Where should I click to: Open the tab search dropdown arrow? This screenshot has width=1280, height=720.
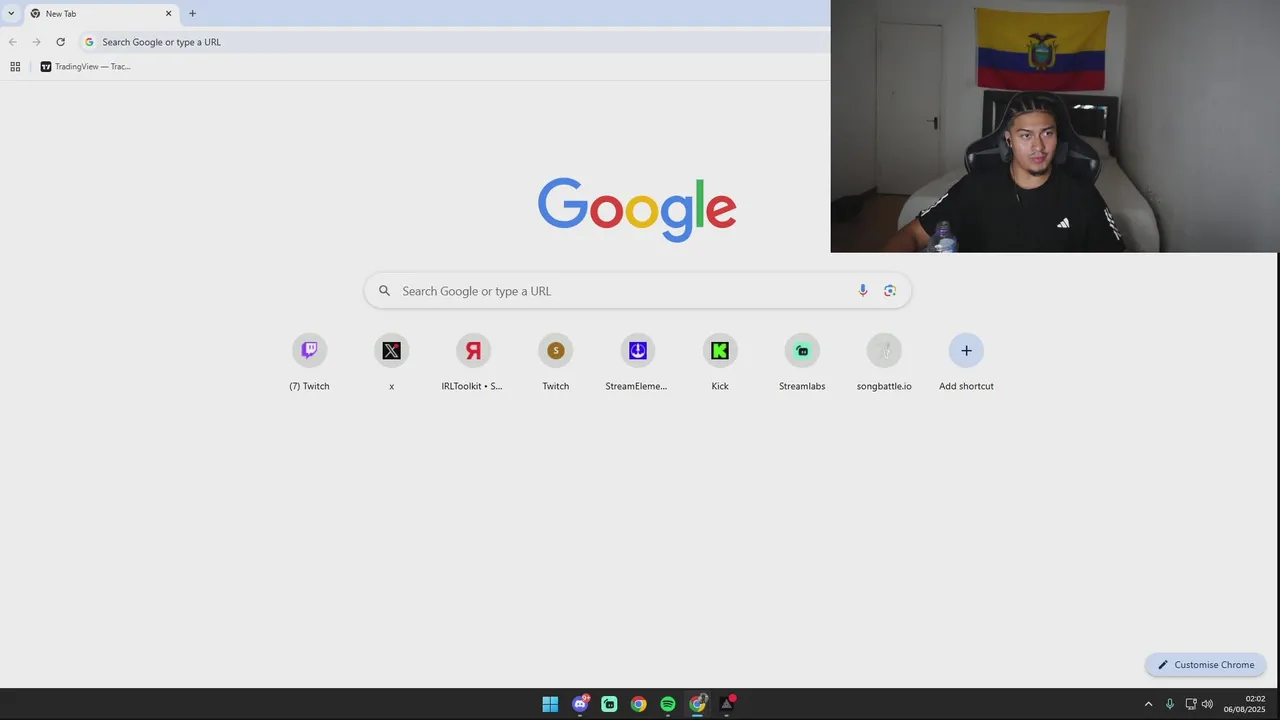11,13
